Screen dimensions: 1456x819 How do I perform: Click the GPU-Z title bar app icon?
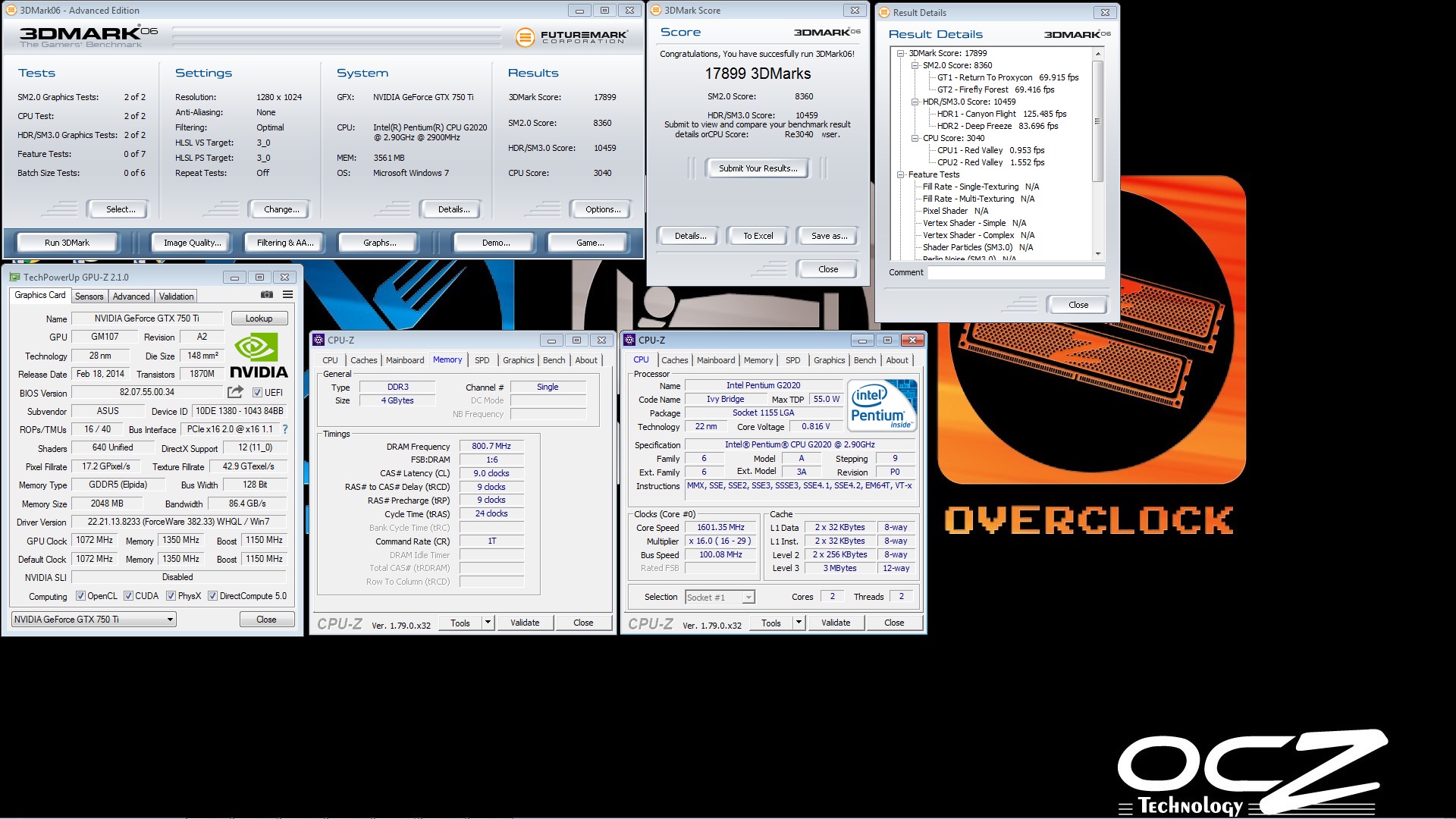tap(14, 277)
